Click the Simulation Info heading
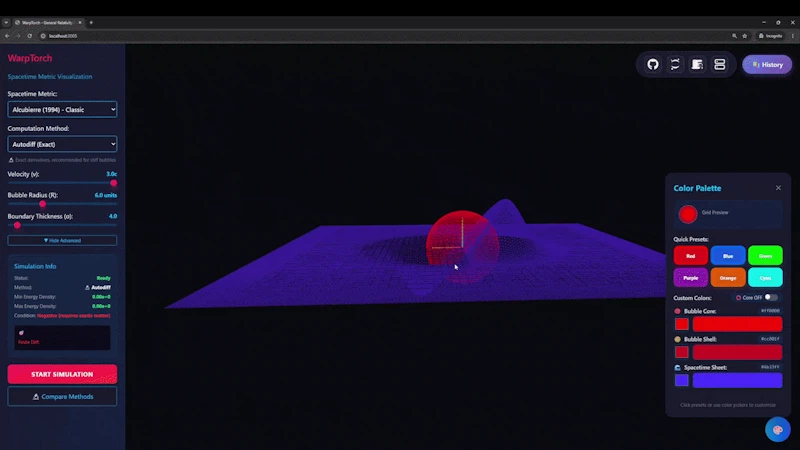Viewport: 800px width, 450px height. (35, 266)
